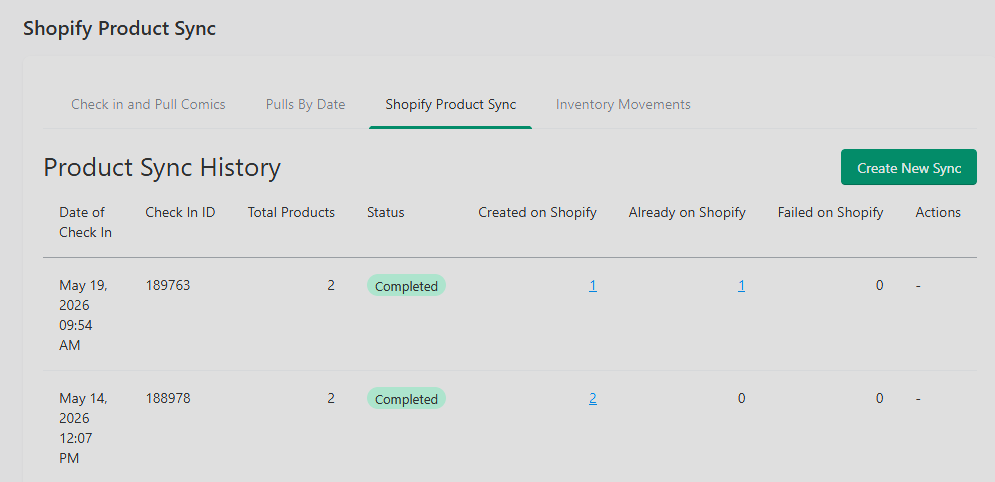The width and height of the screenshot is (995, 482).
Task: Click the Total Products column header
Action: coord(291,212)
